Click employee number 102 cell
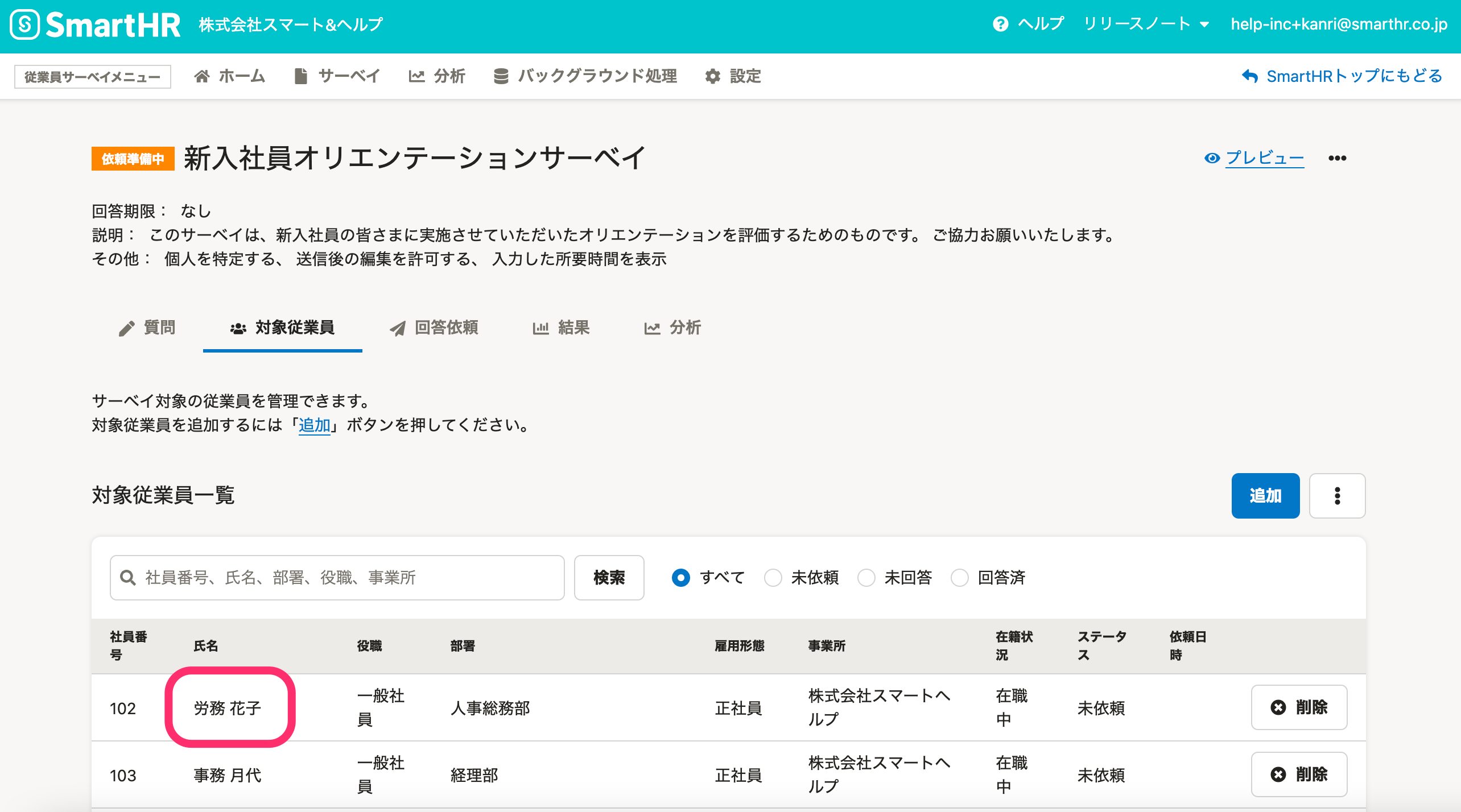The height and width of the screenshot is (812, 1461). pos(123,709)
